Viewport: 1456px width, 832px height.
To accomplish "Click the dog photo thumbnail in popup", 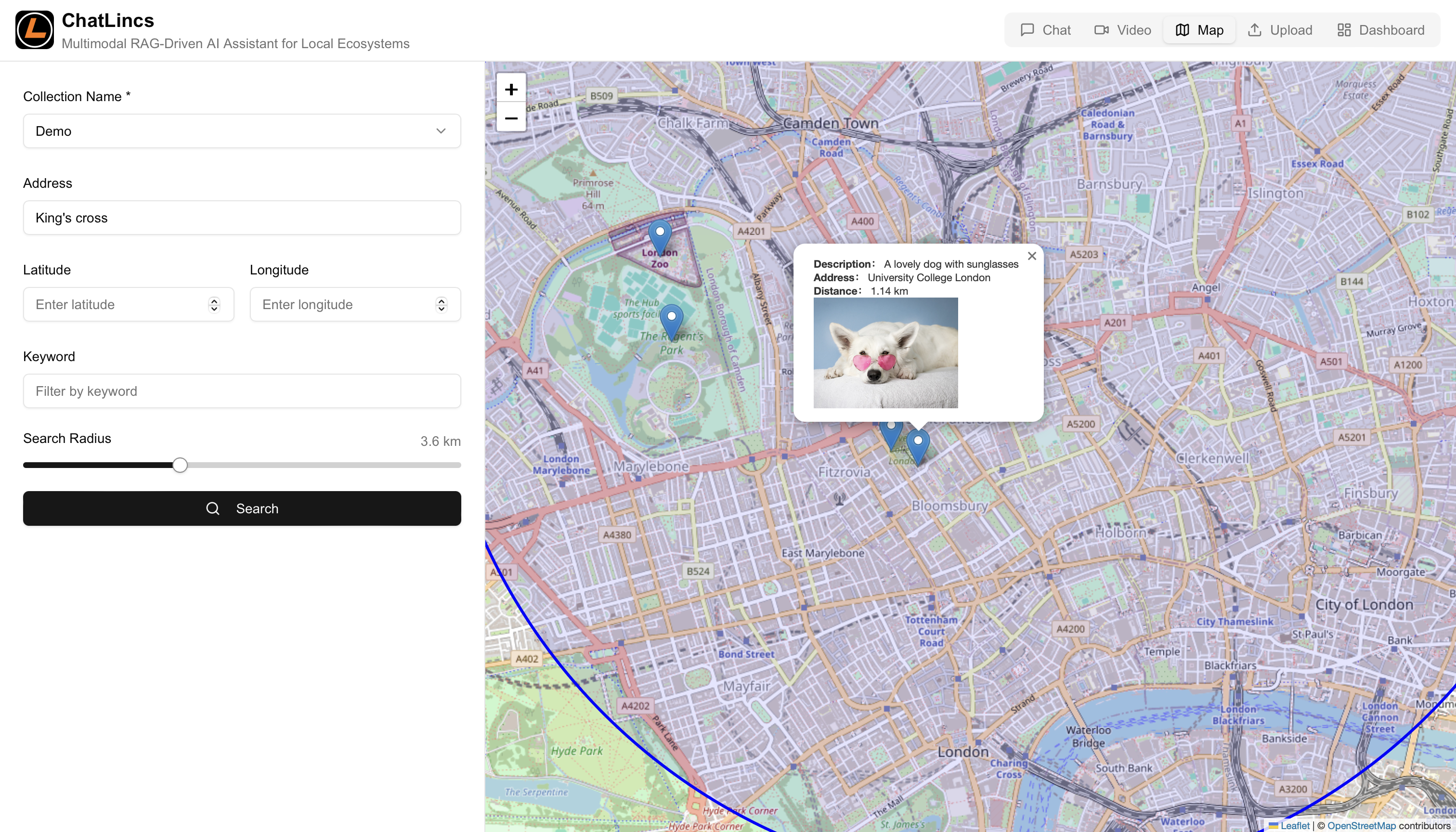I will (x=885, y=353).
